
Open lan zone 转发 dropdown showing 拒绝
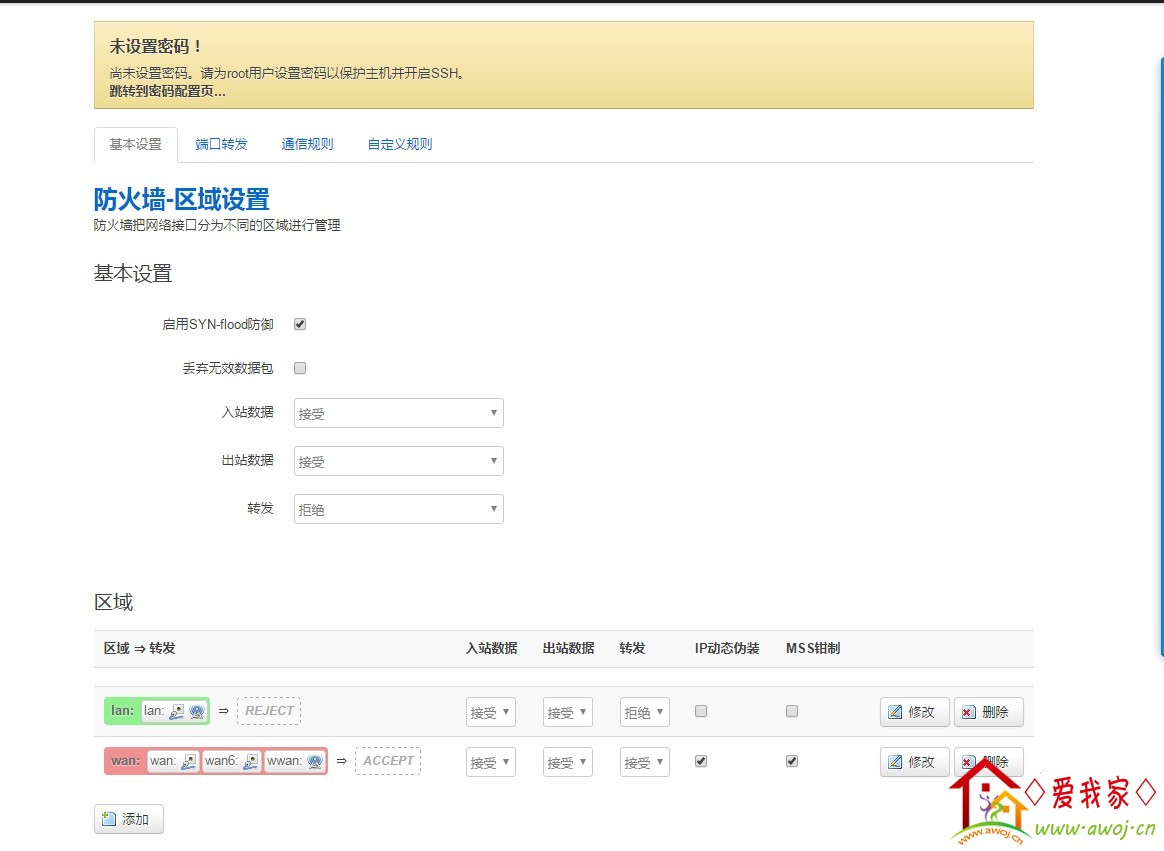coord(644,712)
